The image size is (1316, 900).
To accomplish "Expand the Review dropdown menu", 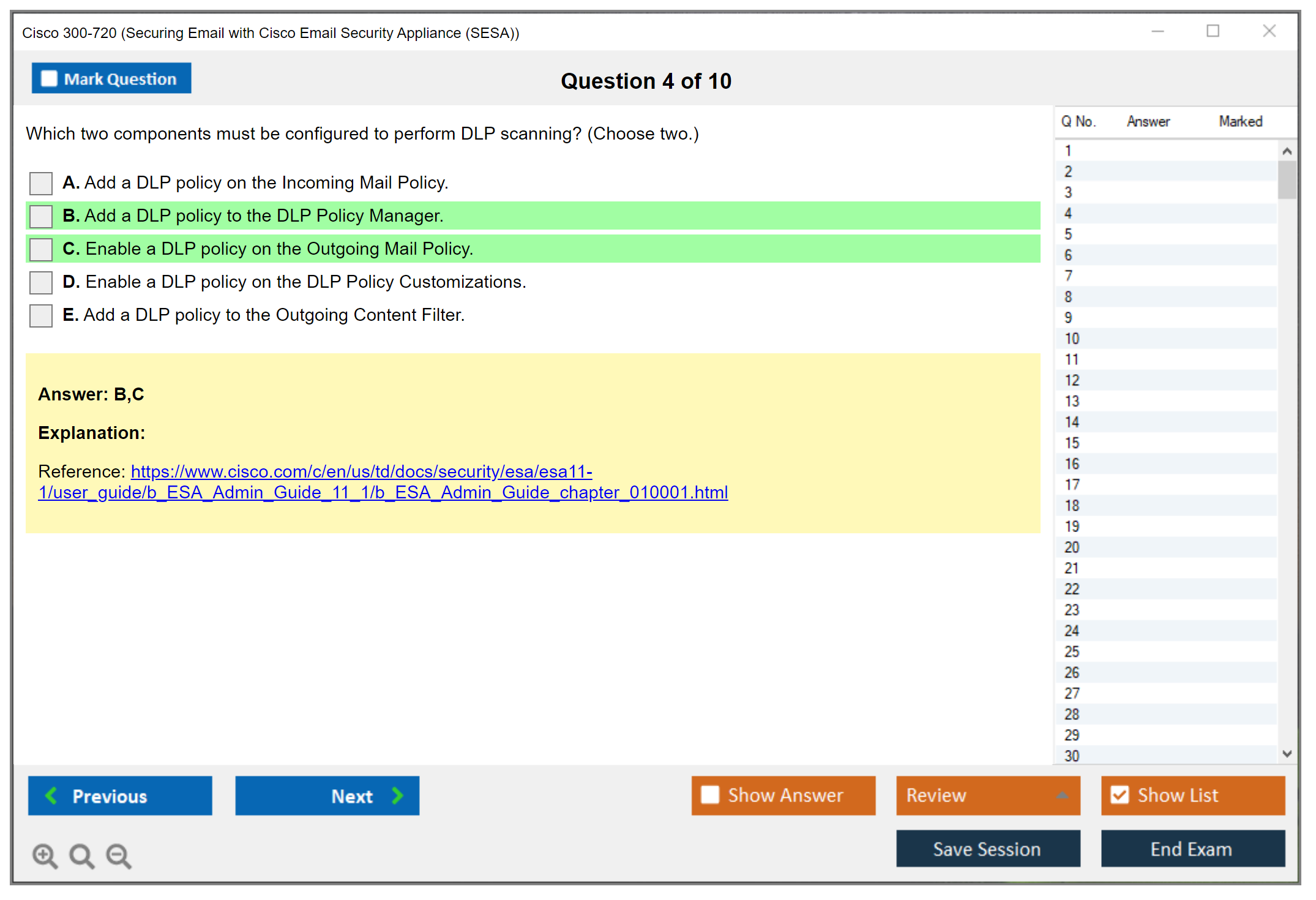I will pos(1062,795).
